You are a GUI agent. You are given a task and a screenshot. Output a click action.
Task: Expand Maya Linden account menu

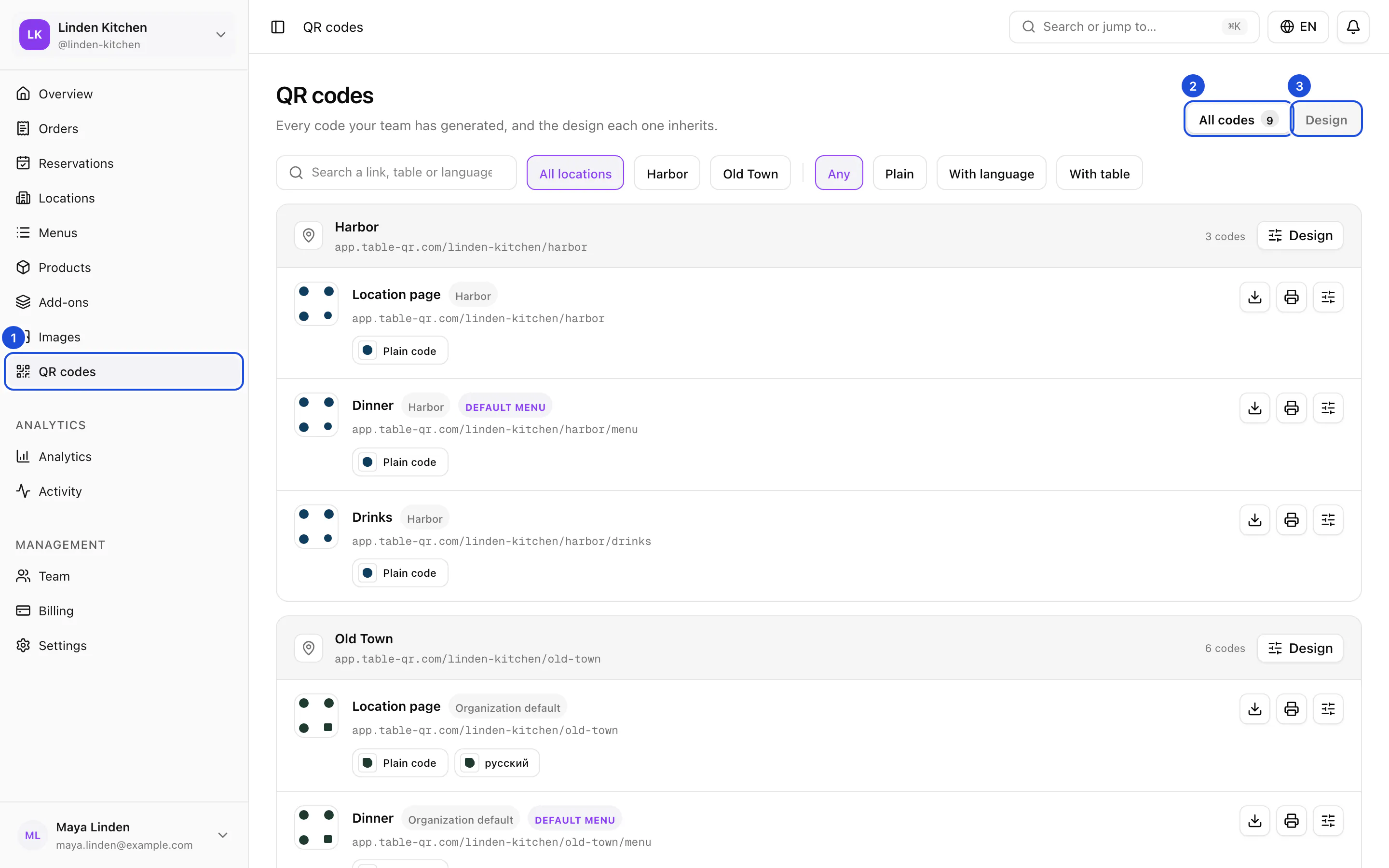[124, 835]
